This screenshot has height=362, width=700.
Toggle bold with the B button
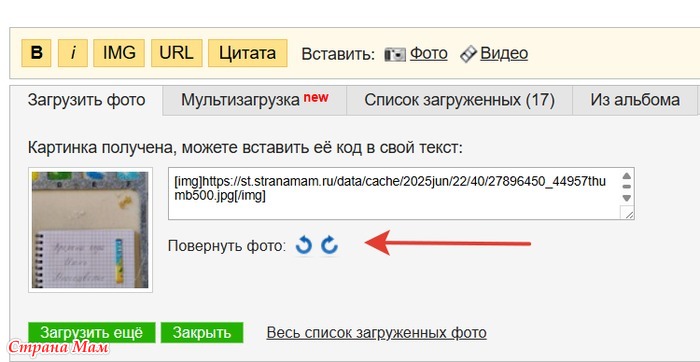click(x=36, y=53)
